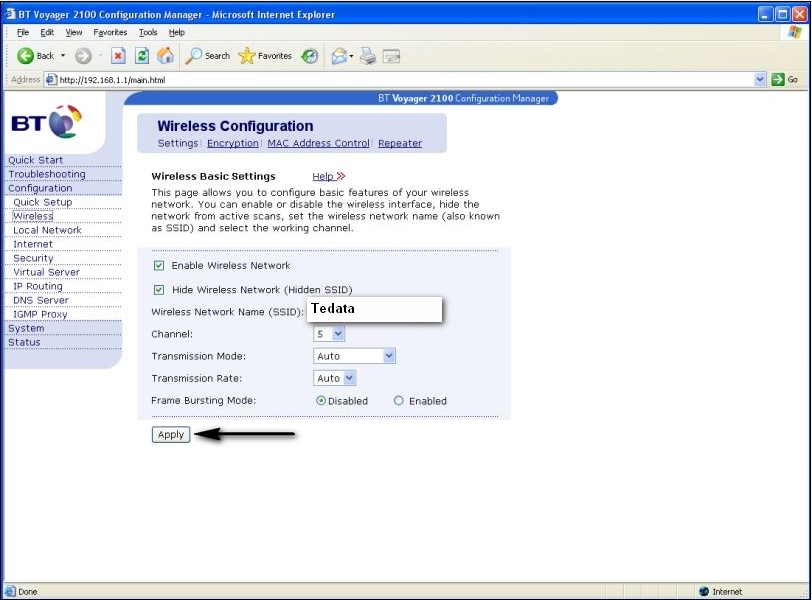Viewport: 812px width, 600px height.
Task: Select Enabled for Frame Bursting Mode
Action: point(398,401)
